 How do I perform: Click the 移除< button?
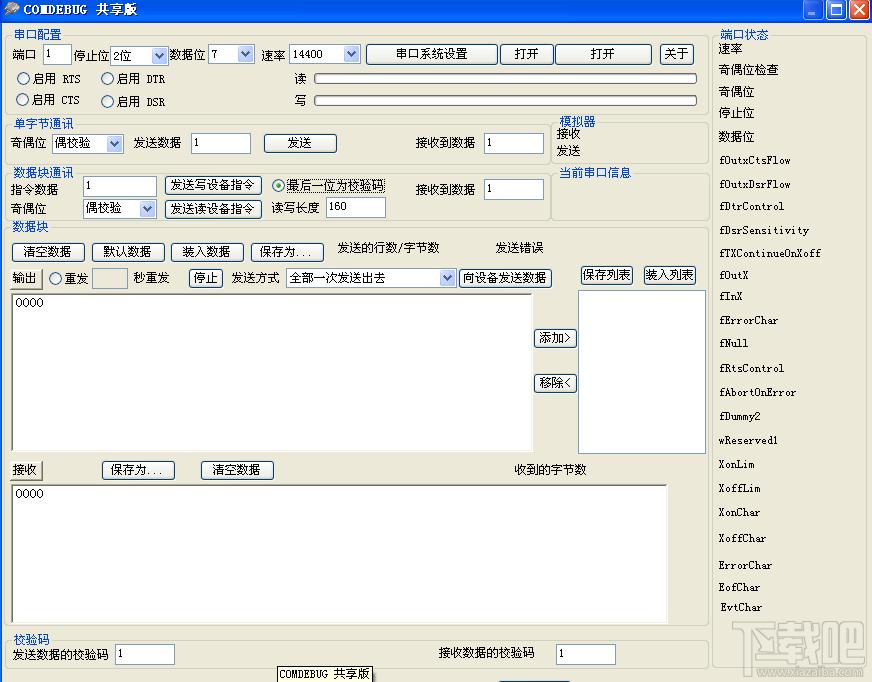[x=555, y=383]
